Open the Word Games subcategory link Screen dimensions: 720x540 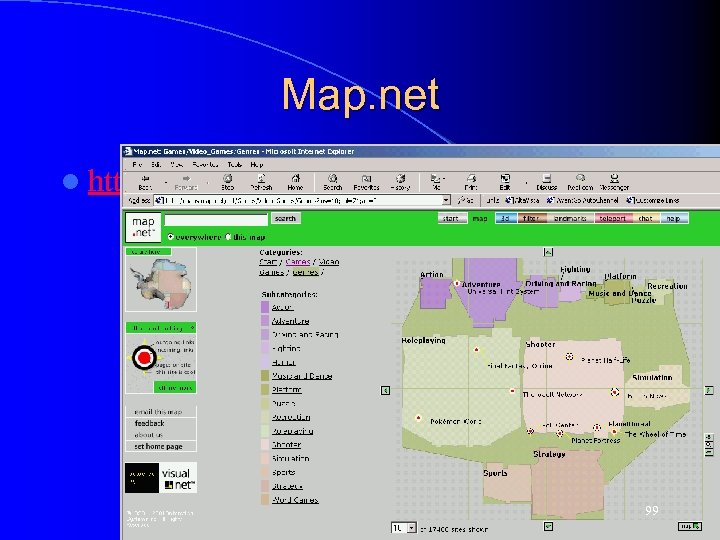(295, 500)
